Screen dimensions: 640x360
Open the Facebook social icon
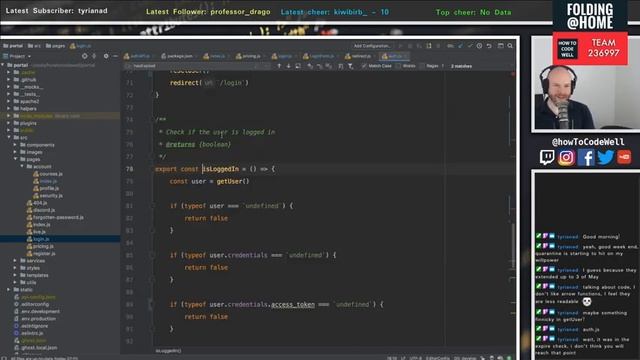tap(586, 157)
